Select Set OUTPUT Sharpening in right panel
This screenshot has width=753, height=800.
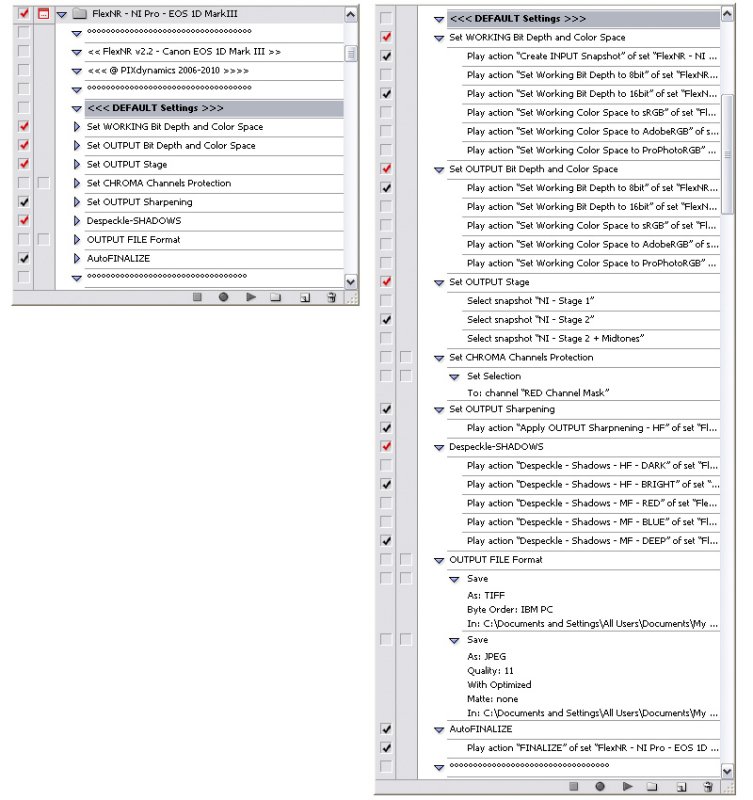click(x=584, y=409)
